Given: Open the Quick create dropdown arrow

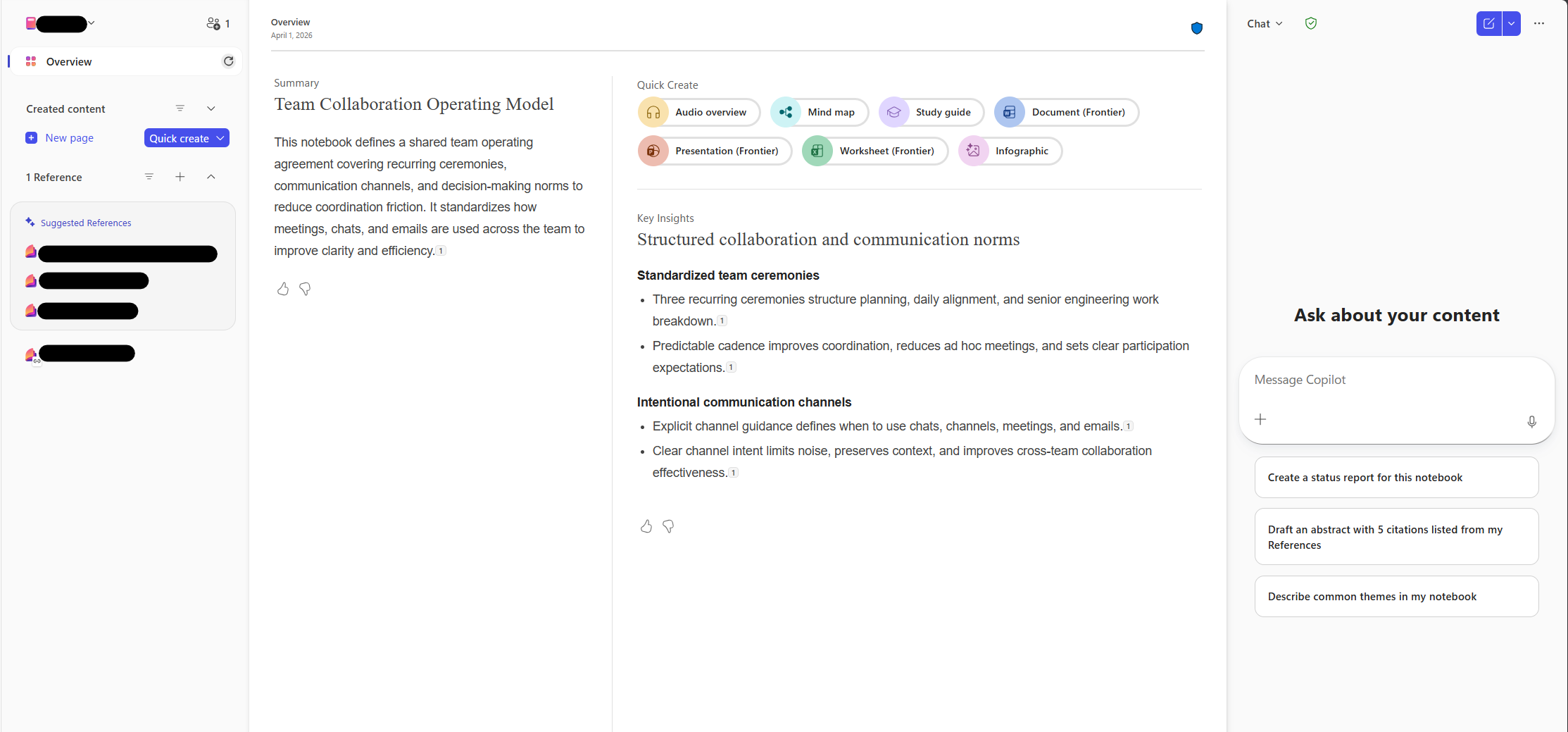Looking at the screenshot, I should [x=220, y=137].
